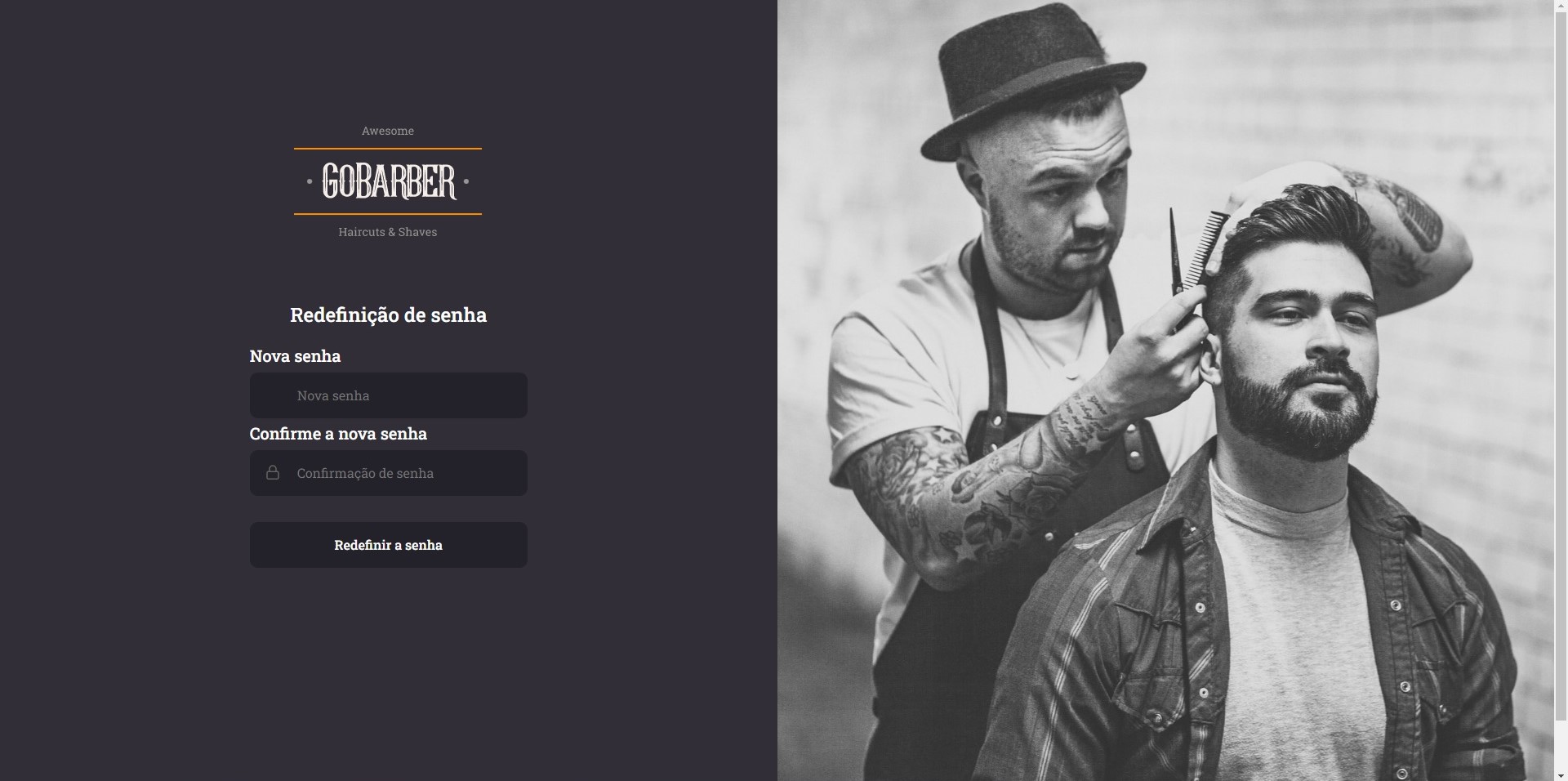Click the "Confirme a nova senha" label
This screenshot has width=1568, height=781.
[338, 434]
